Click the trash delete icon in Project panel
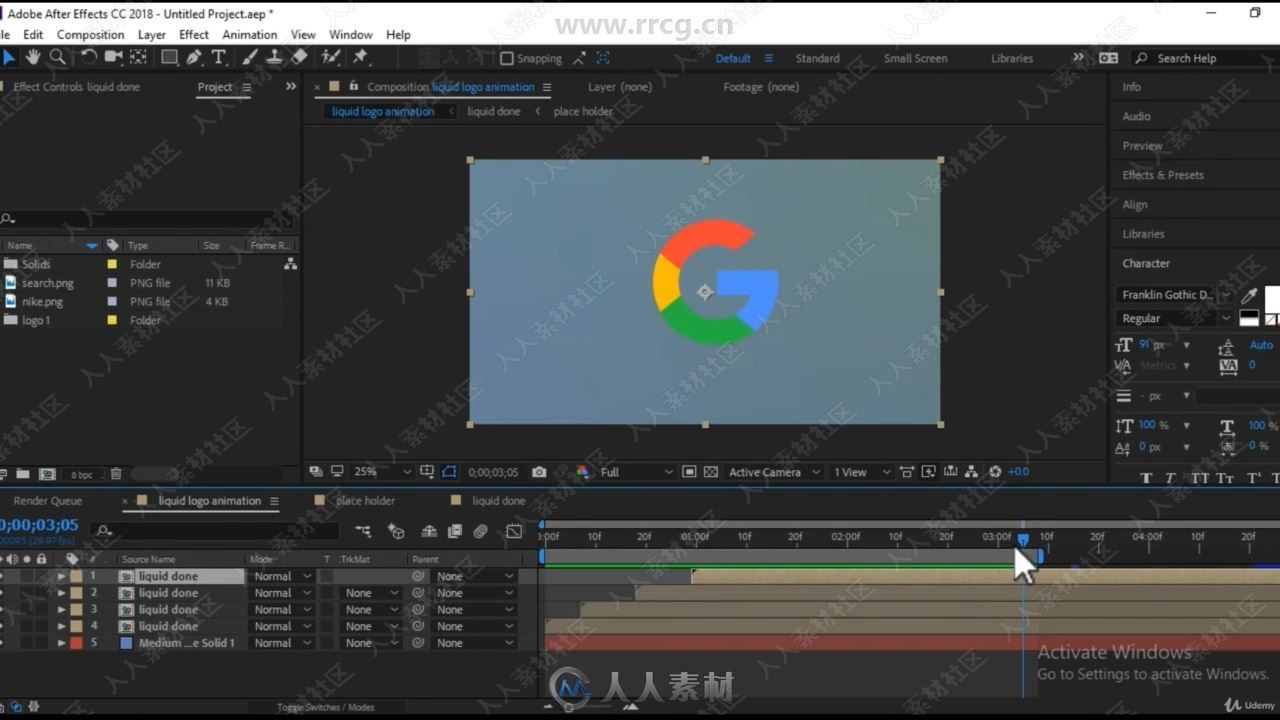This screenshot has width=1280, height=720. [116, 474]
